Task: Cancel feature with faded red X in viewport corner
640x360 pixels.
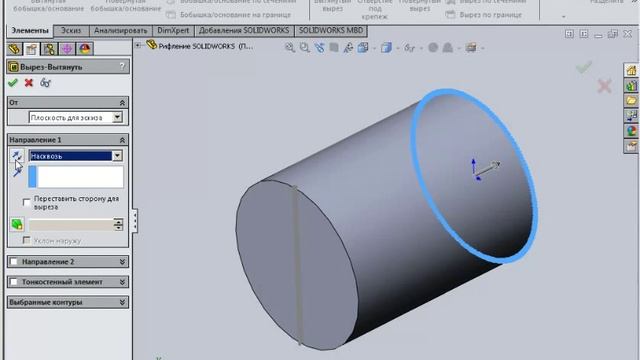Action: 604,86
